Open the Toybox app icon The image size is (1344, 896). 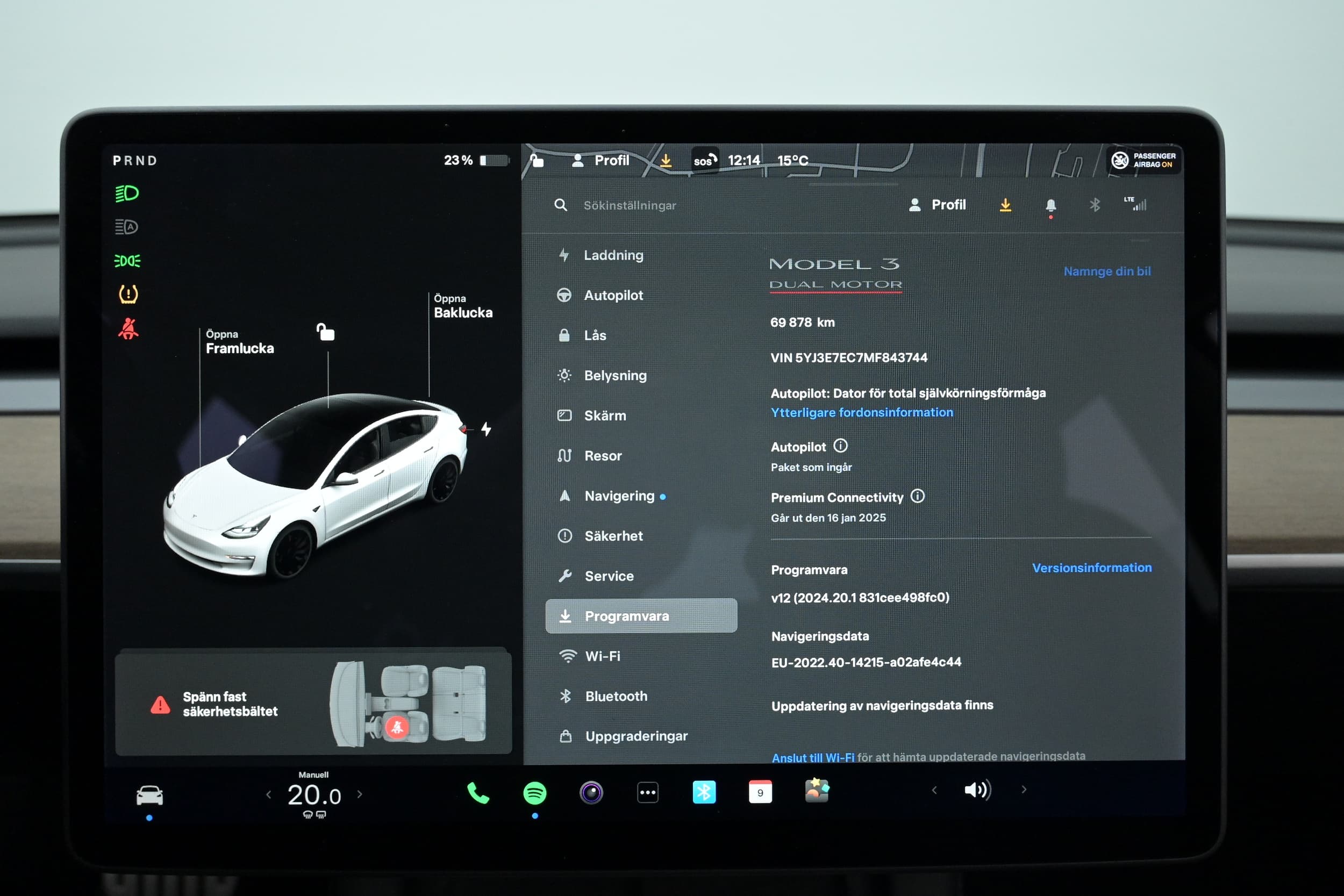817,790
